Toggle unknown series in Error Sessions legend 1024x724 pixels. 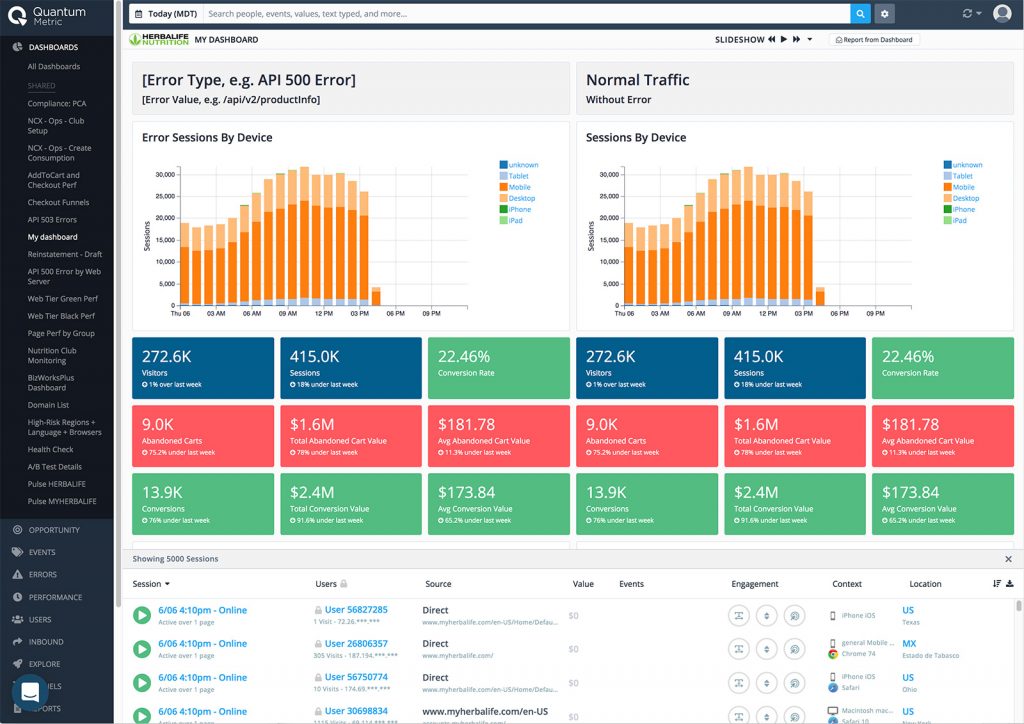tap(519, 165)
